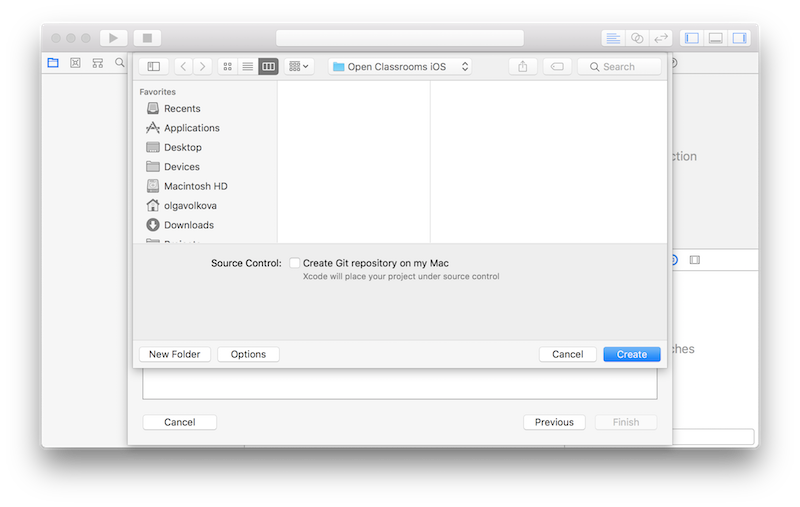This screenshot has width=800, height=507.
Task: Select Recents in Favorites sidebar
Action: [206, 109]
